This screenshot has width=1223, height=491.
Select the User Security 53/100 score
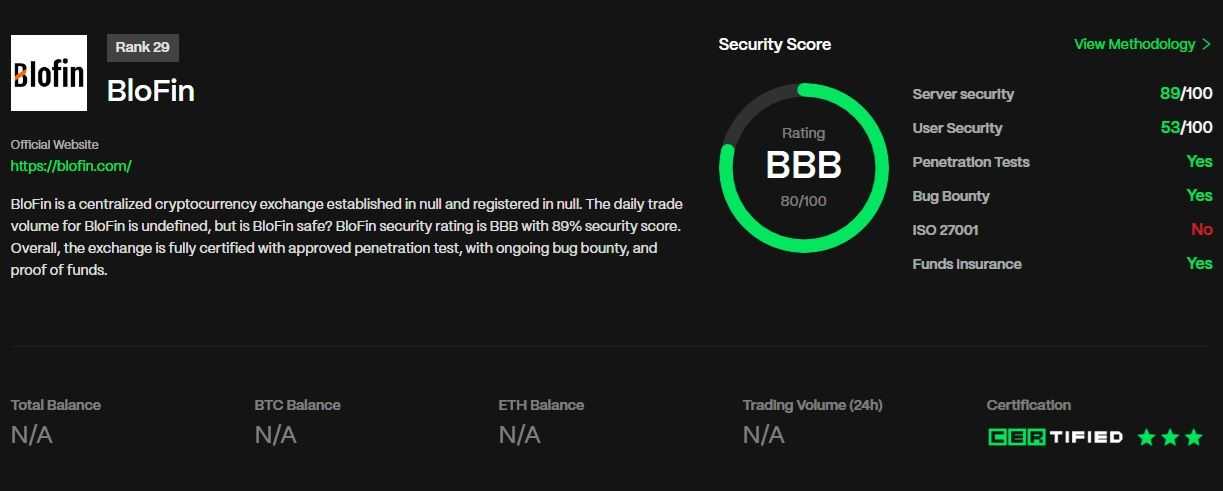1186,128
